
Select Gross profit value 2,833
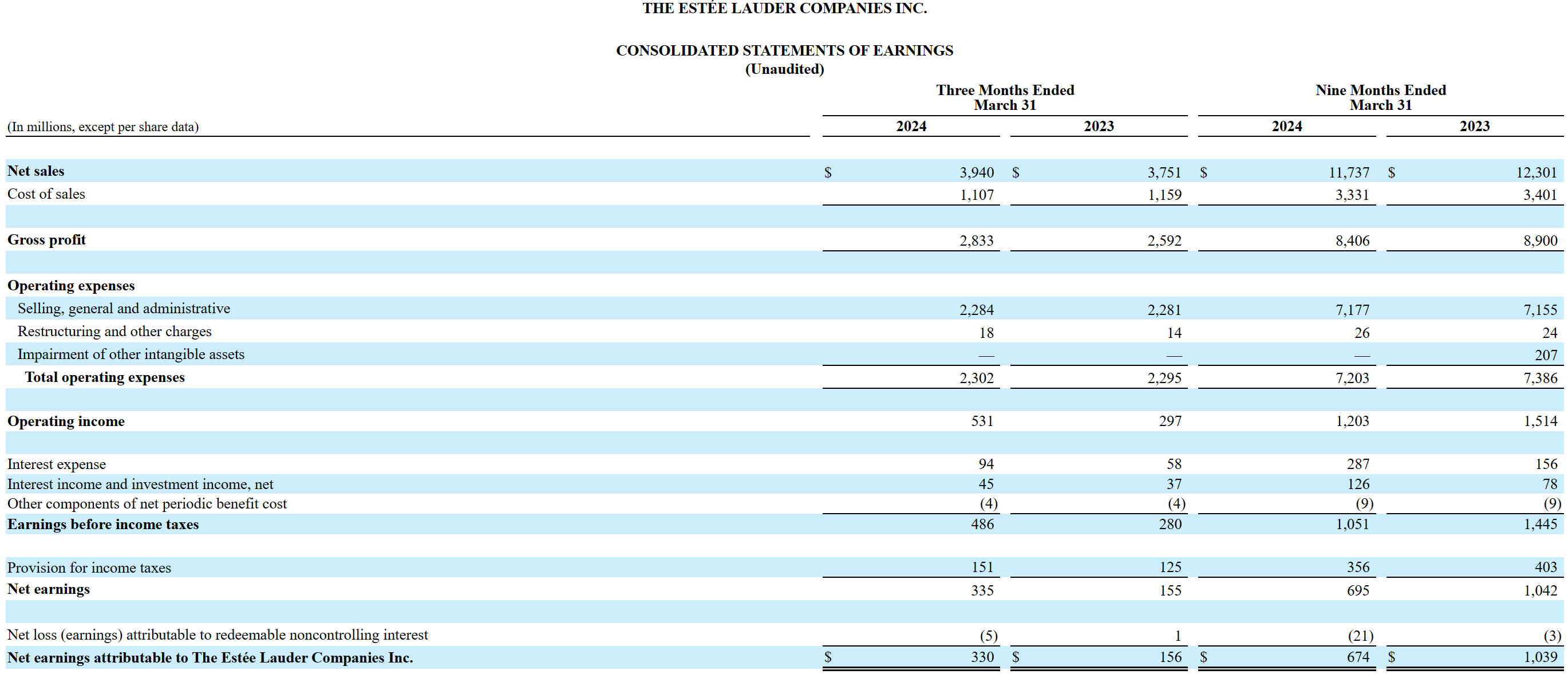pos(976,241)
